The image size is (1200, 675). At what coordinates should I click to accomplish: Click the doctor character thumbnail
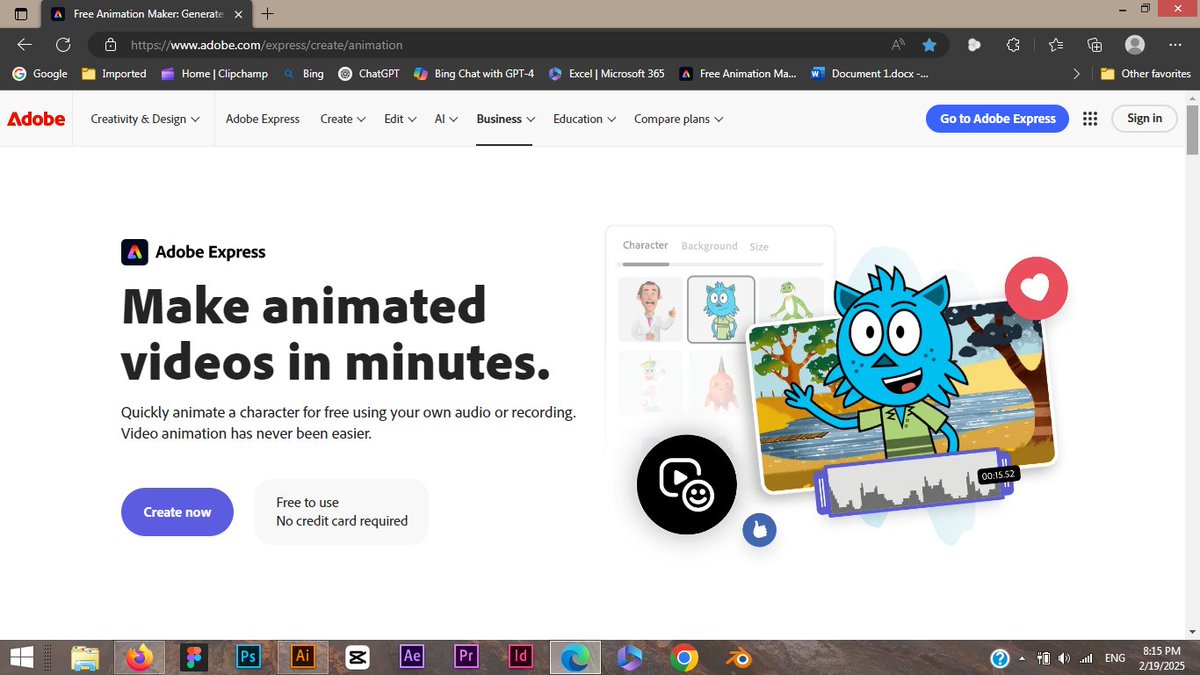tap(650, 309)
